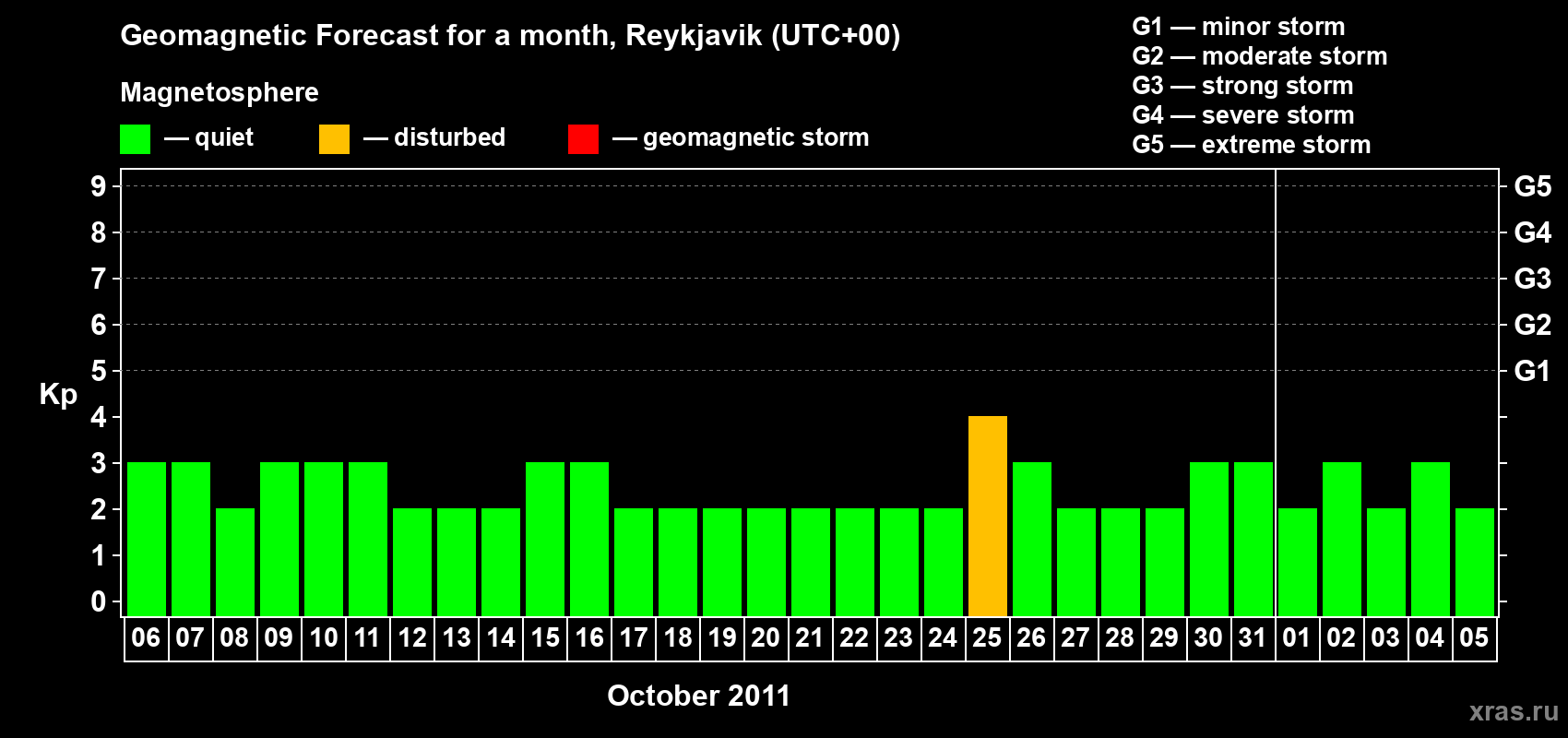Click Kp axis value 5
This screenshot has height=738, width=1568.
tap(99, 371)
